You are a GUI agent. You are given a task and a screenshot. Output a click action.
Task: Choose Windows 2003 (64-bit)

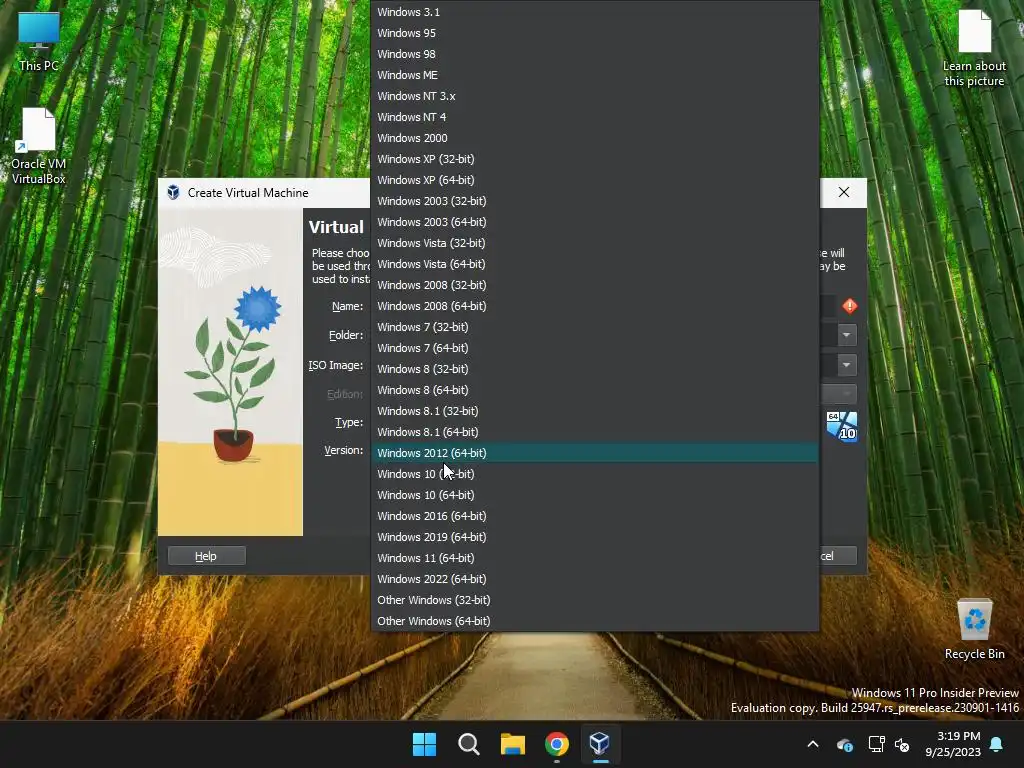pyautogui.click(x=594, y=221)
